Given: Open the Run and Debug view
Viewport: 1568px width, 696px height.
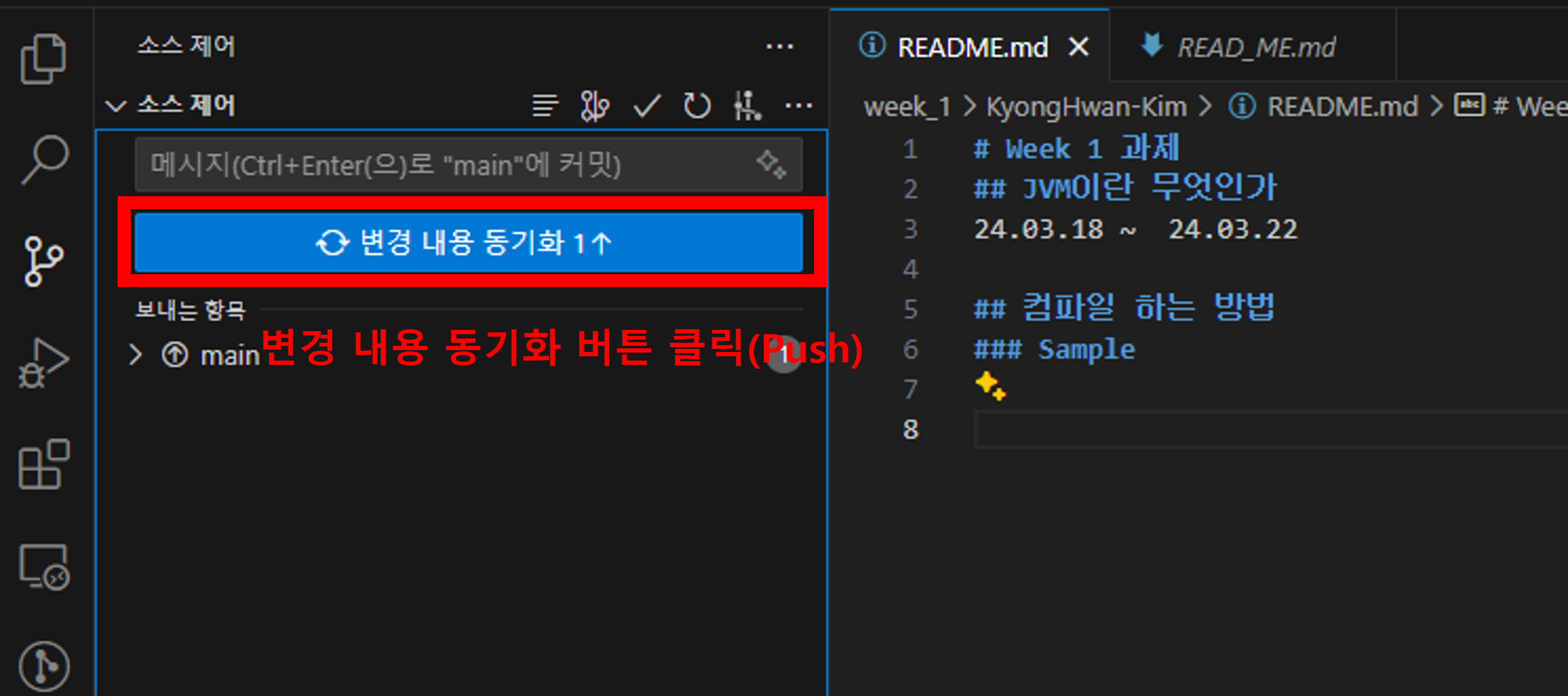Looking at the screenshot, I should coord(44,363).
